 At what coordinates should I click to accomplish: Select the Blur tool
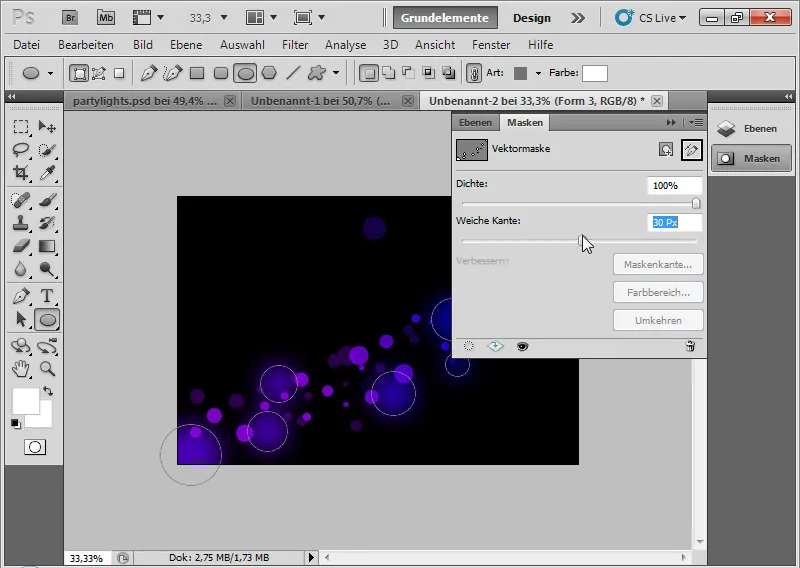pos(21,269)
